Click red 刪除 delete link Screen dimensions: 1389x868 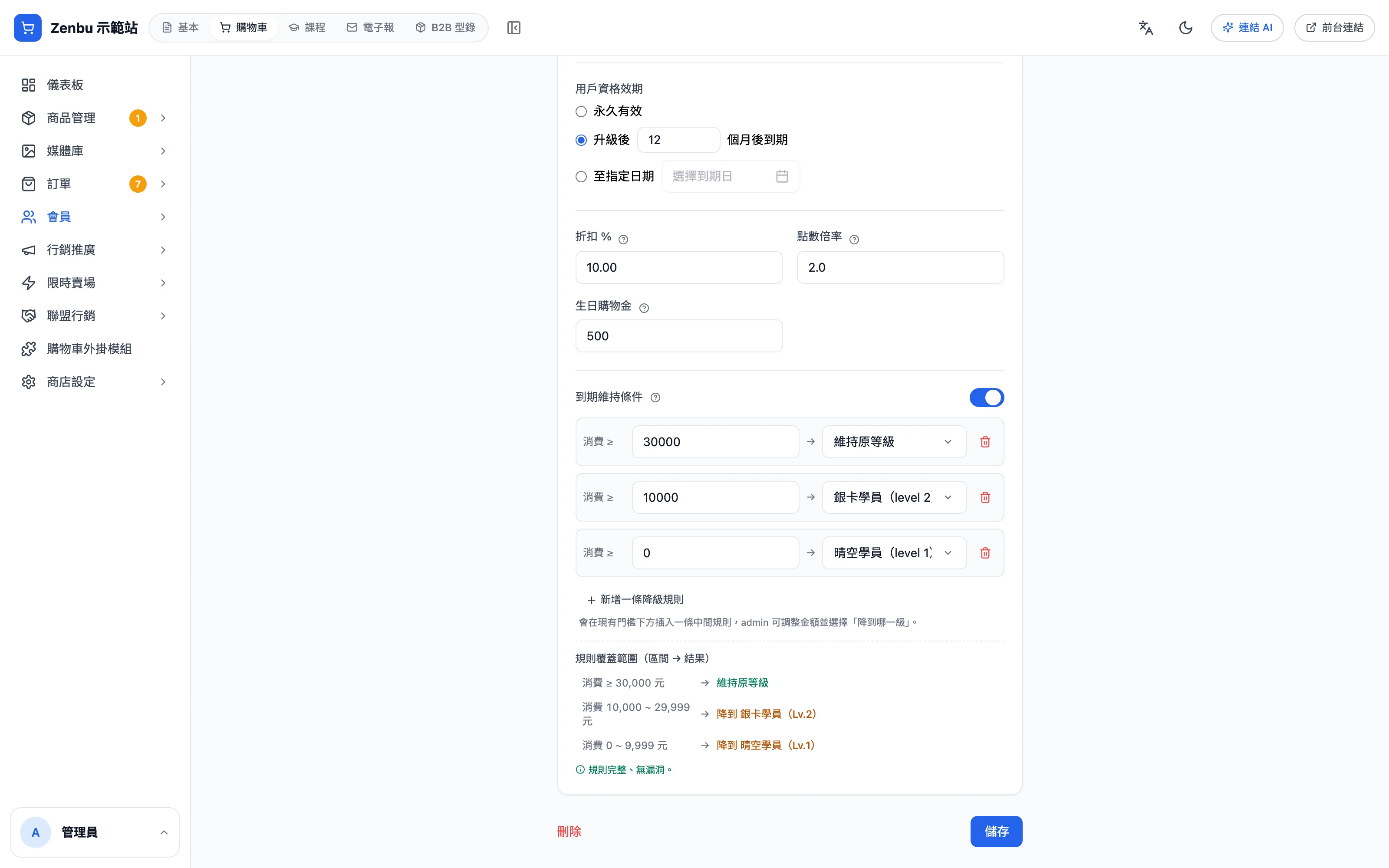(x=569, y=831)
